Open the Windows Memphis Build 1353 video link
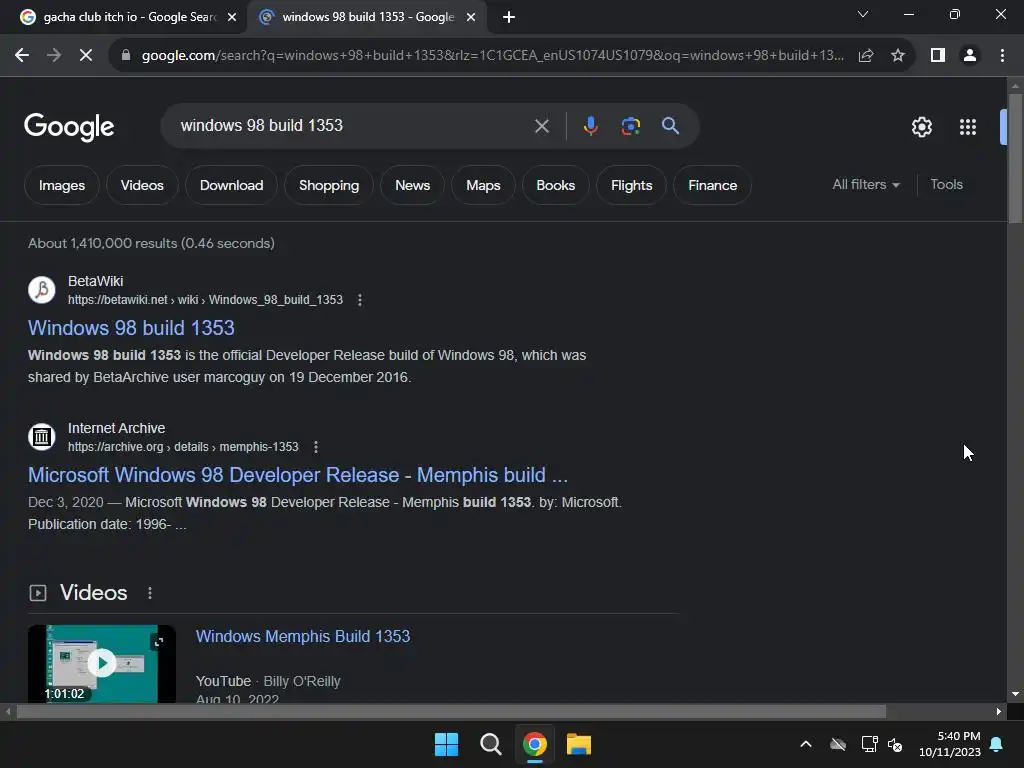The image size is (1024, 768). point(303,636)
